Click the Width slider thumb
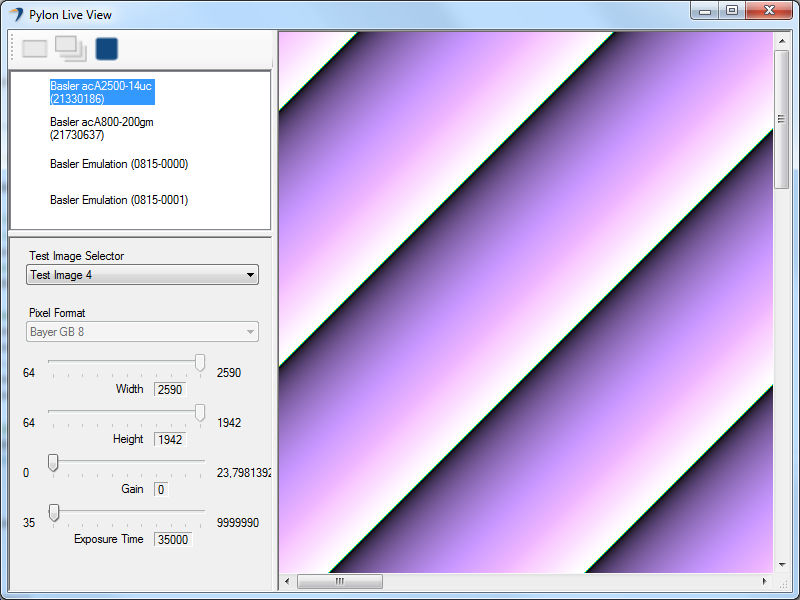The image size is (800, 600). (200, 363)
